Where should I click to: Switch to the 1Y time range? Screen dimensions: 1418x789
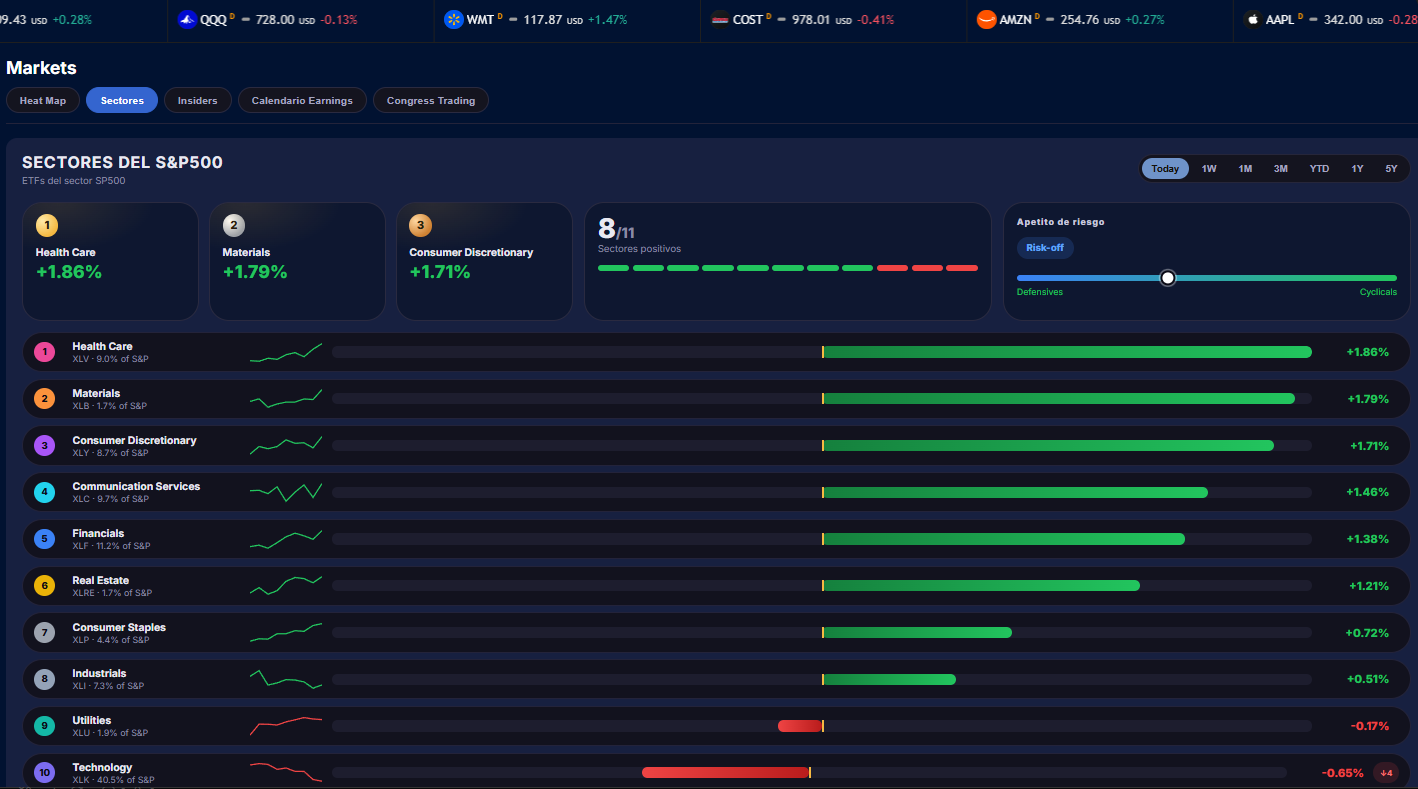[1357, 169]
